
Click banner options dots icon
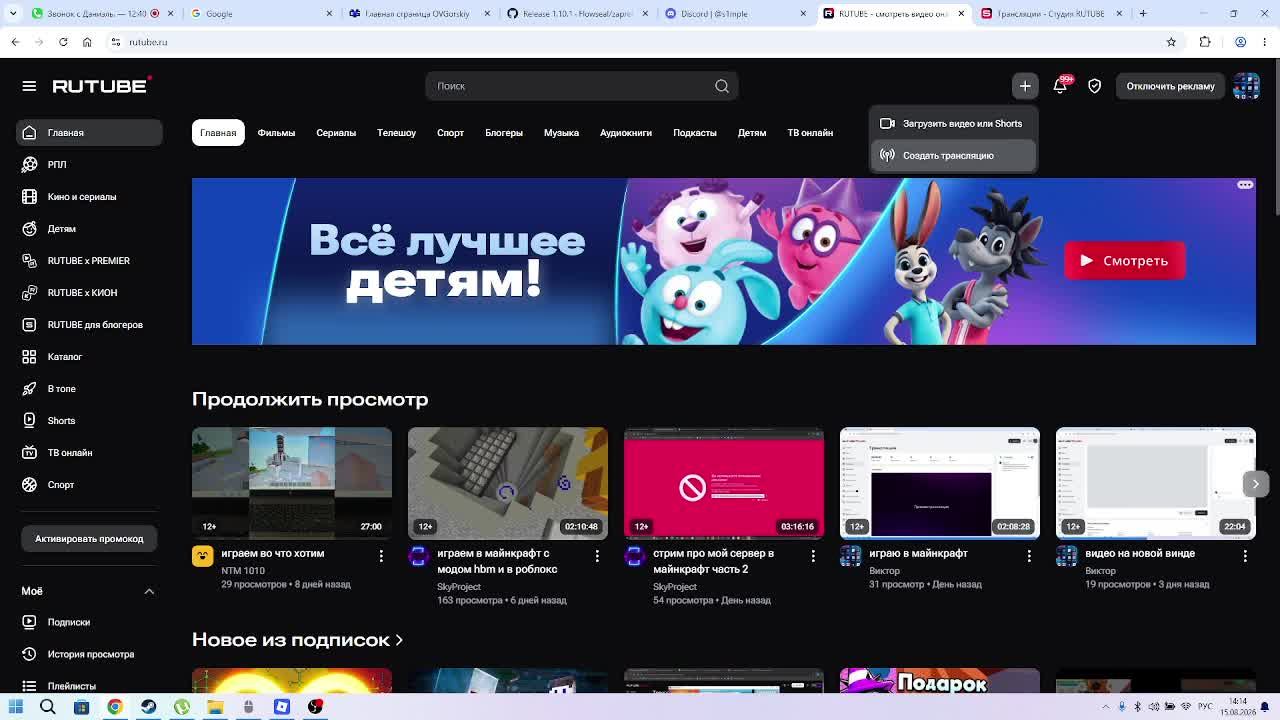[x=1245, y=185]
